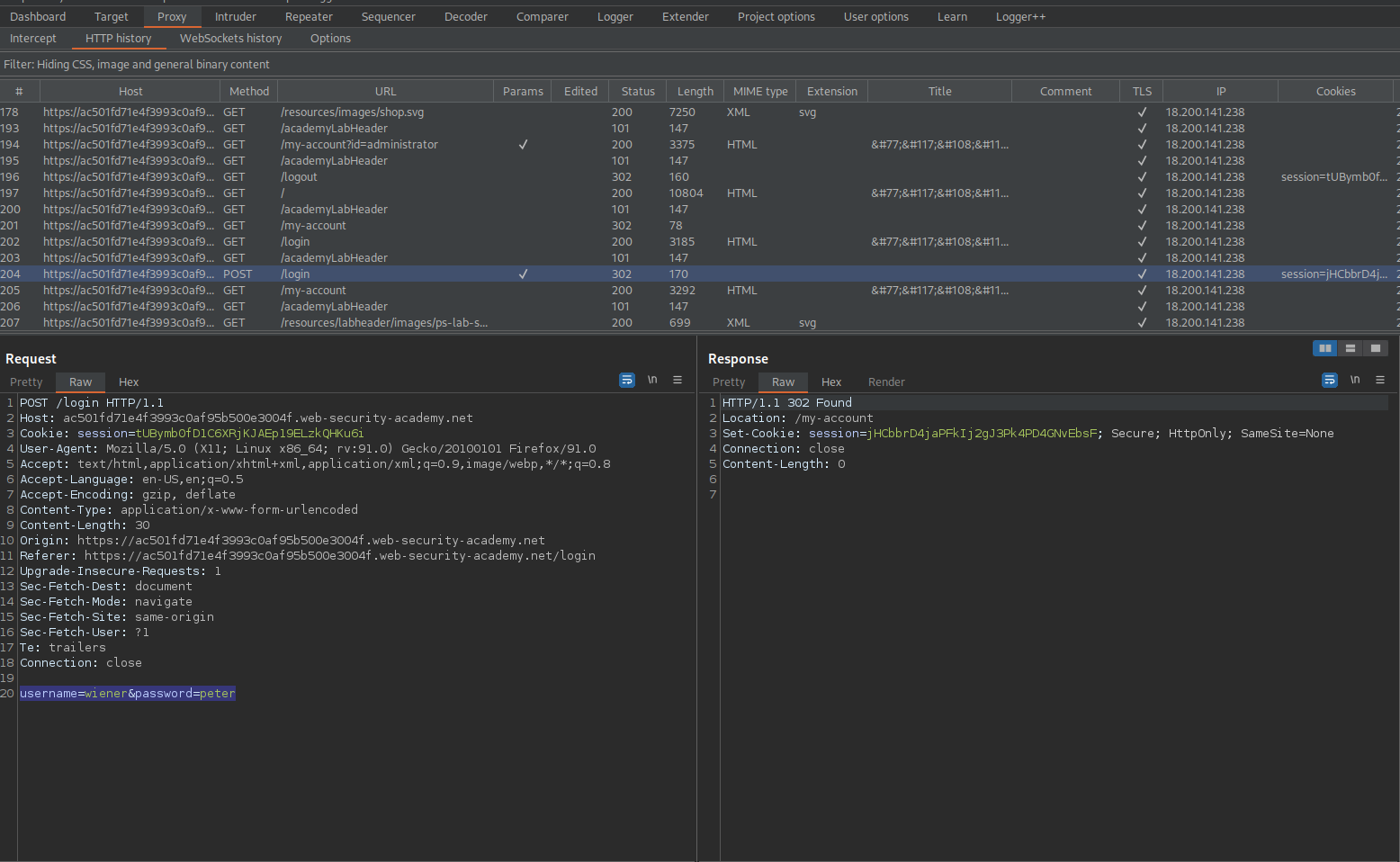The height and width of the screenshot is (862, 1400).
Task: Switch to the Decoder tab
Action: tap(466, 17)
